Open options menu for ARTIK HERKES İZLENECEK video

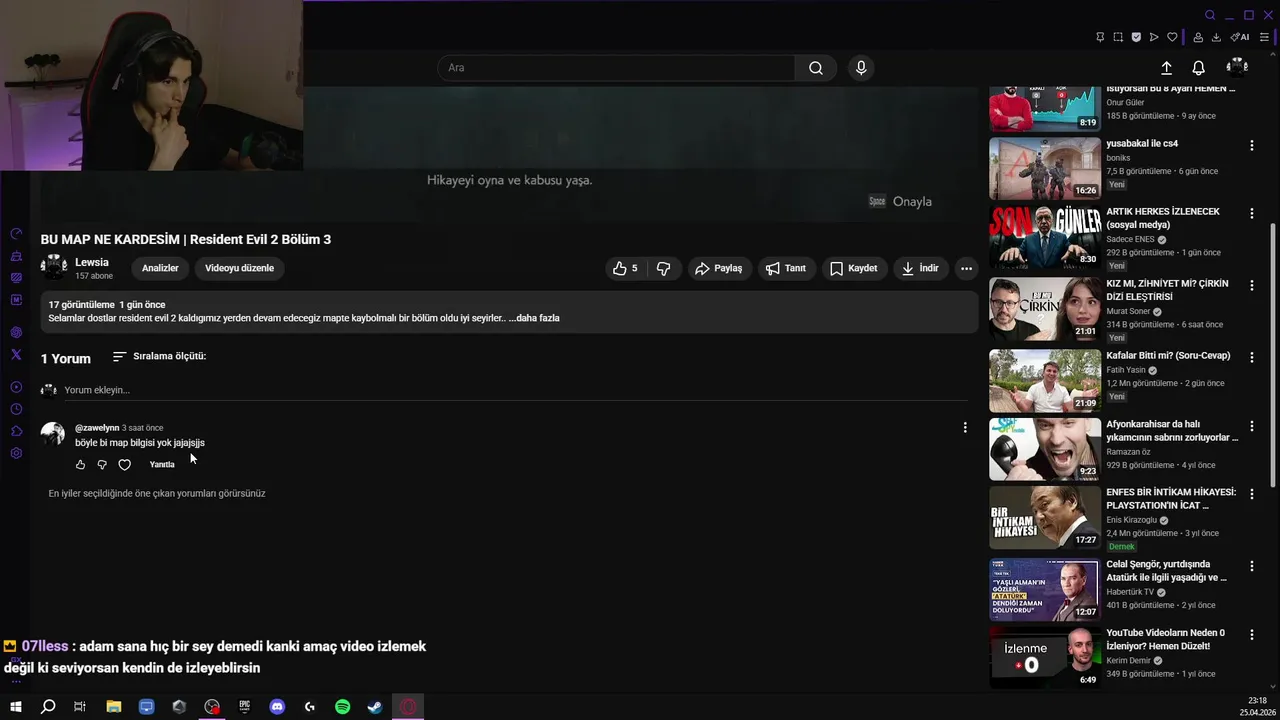(1251, 213)
